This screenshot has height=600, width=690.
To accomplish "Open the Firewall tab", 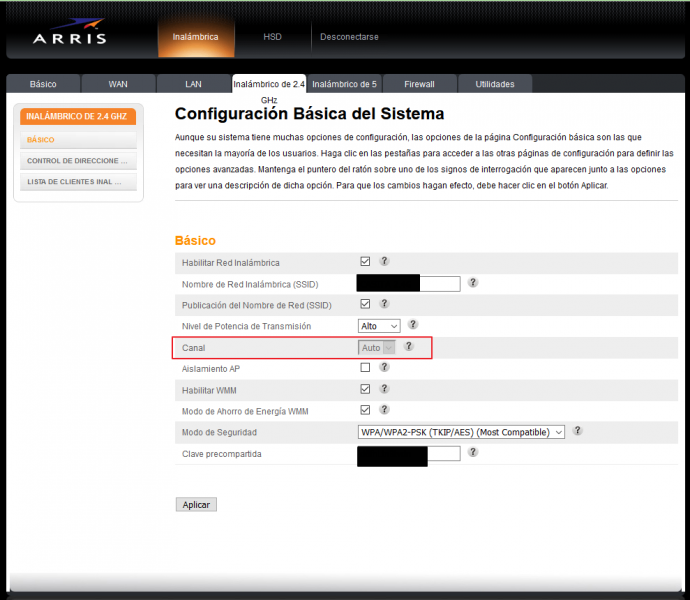I will [419, 84].
